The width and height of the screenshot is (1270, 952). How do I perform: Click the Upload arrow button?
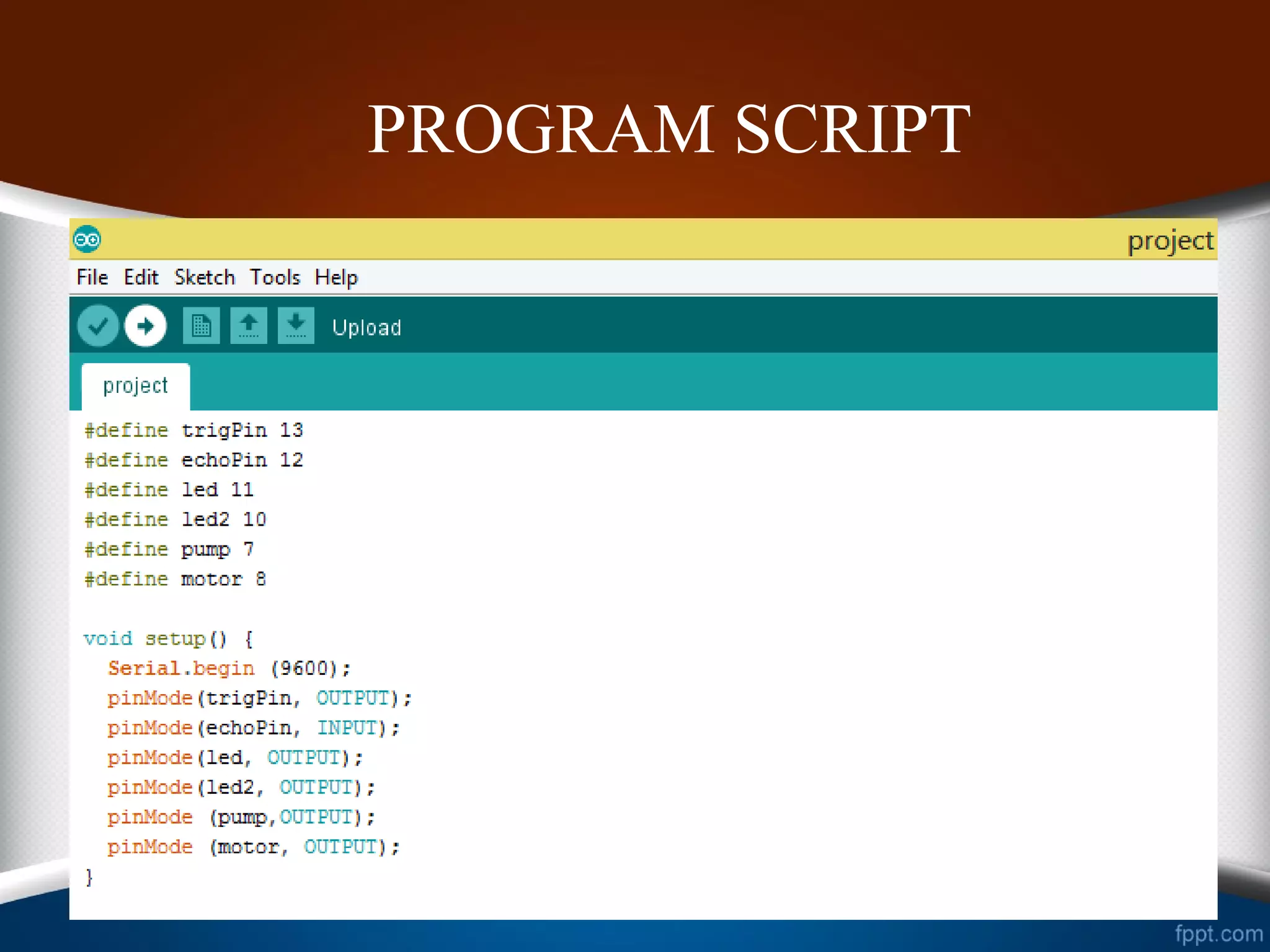[146, 325]
